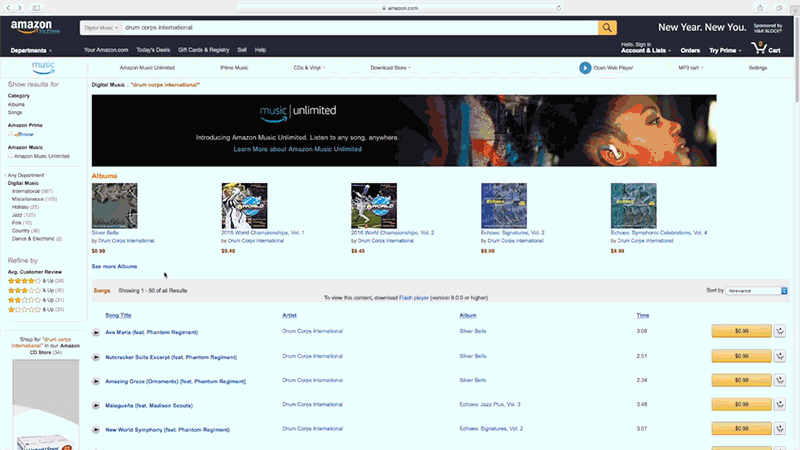Filter by 1 star & up
The width and height of the screenshot is (800, 450).
point(36,310)
